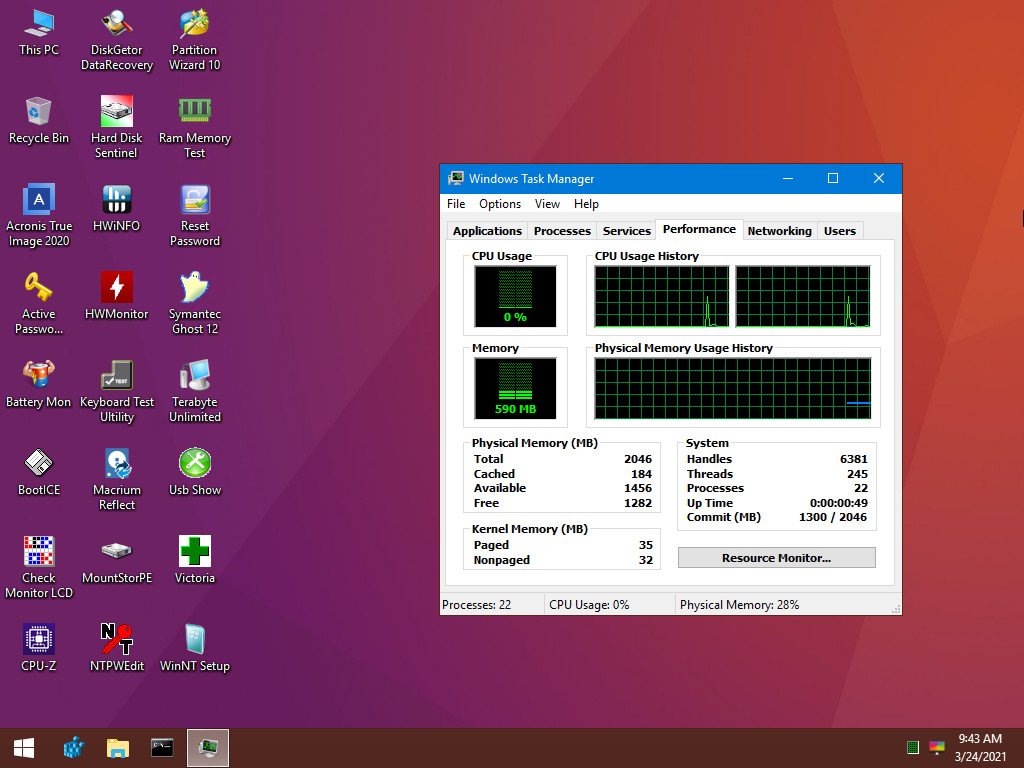Open File Explorer from the taskbar
Image resolution: width=1024 pixels, height=768 pixels.
click(x=118, y=748)
